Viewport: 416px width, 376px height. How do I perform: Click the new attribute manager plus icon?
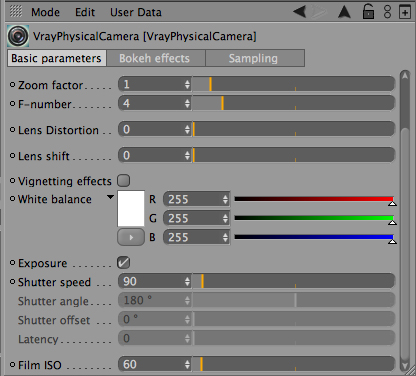(x=405, y=13)
